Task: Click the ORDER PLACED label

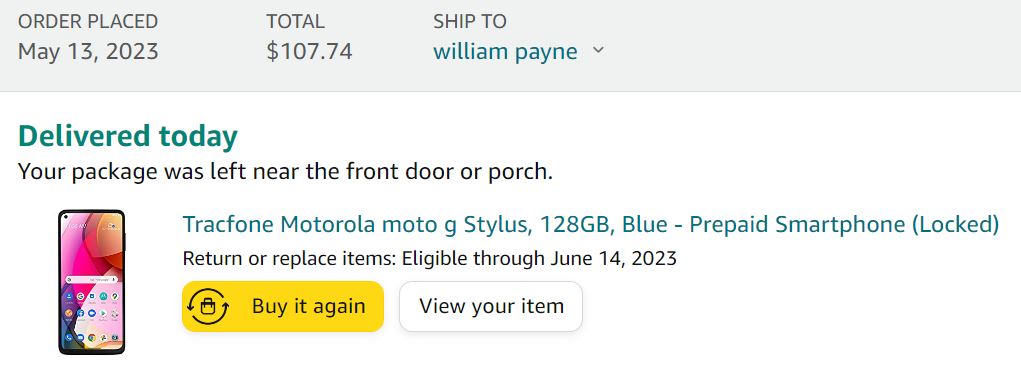Action: click(88, 21)
